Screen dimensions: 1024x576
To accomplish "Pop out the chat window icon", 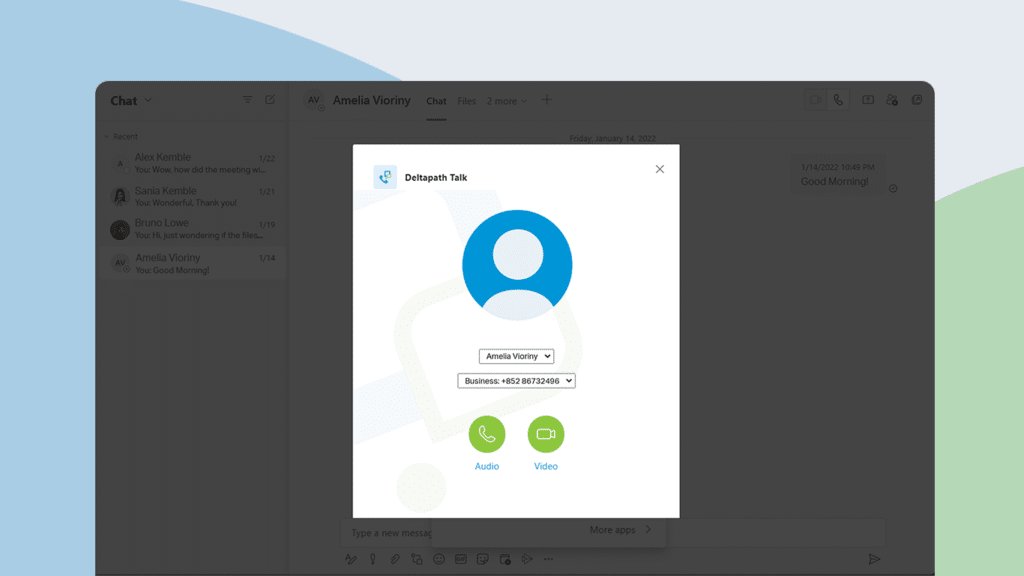I will (x=917, y=100).
